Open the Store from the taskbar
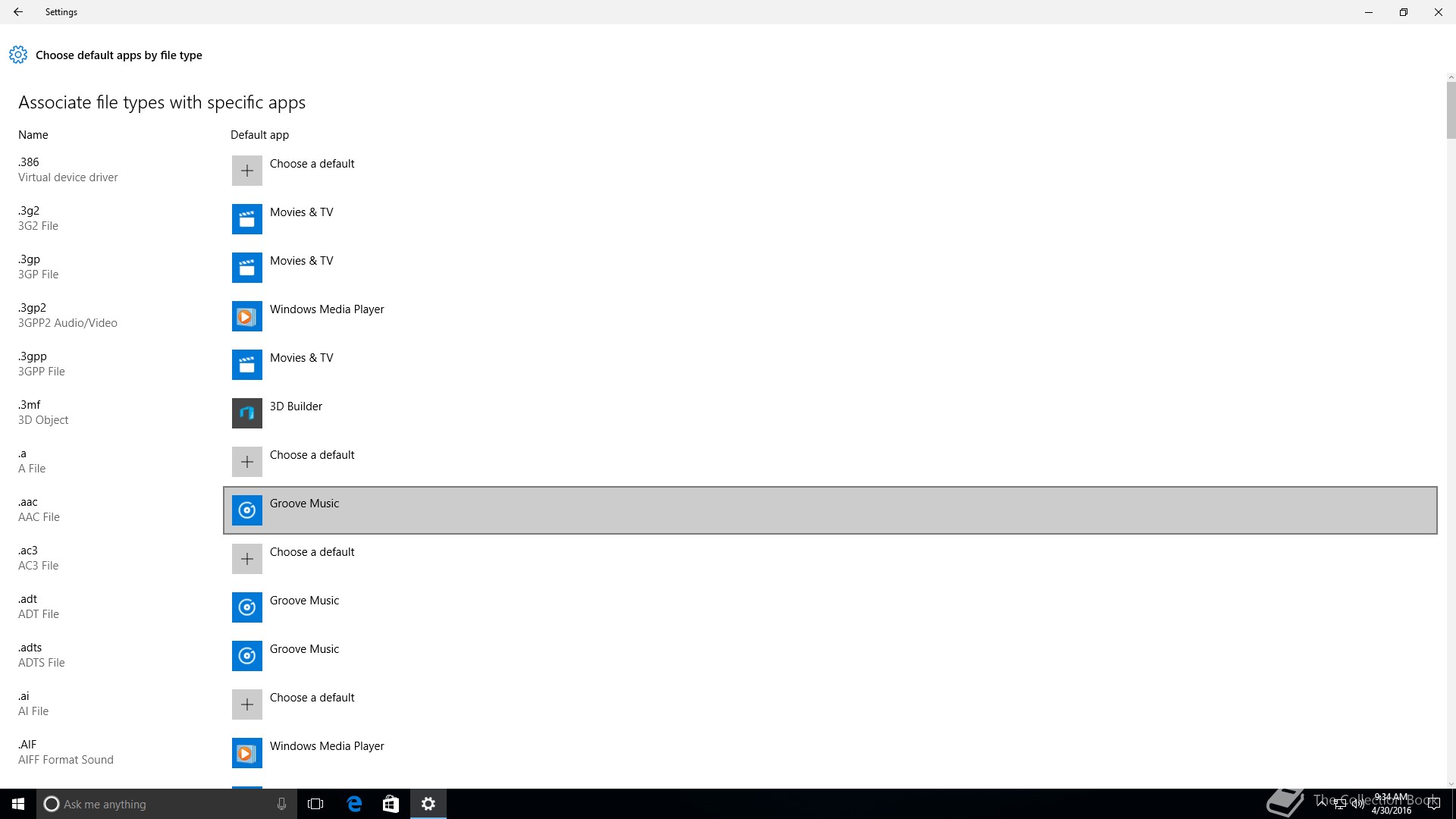The width and height of the screenshot is (1456, 819). click(391, 804)
